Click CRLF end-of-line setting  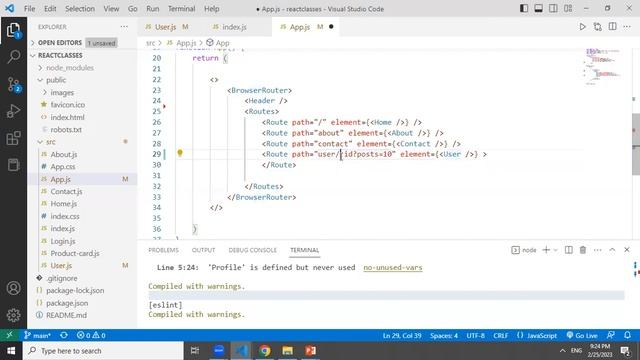point(500,336)
